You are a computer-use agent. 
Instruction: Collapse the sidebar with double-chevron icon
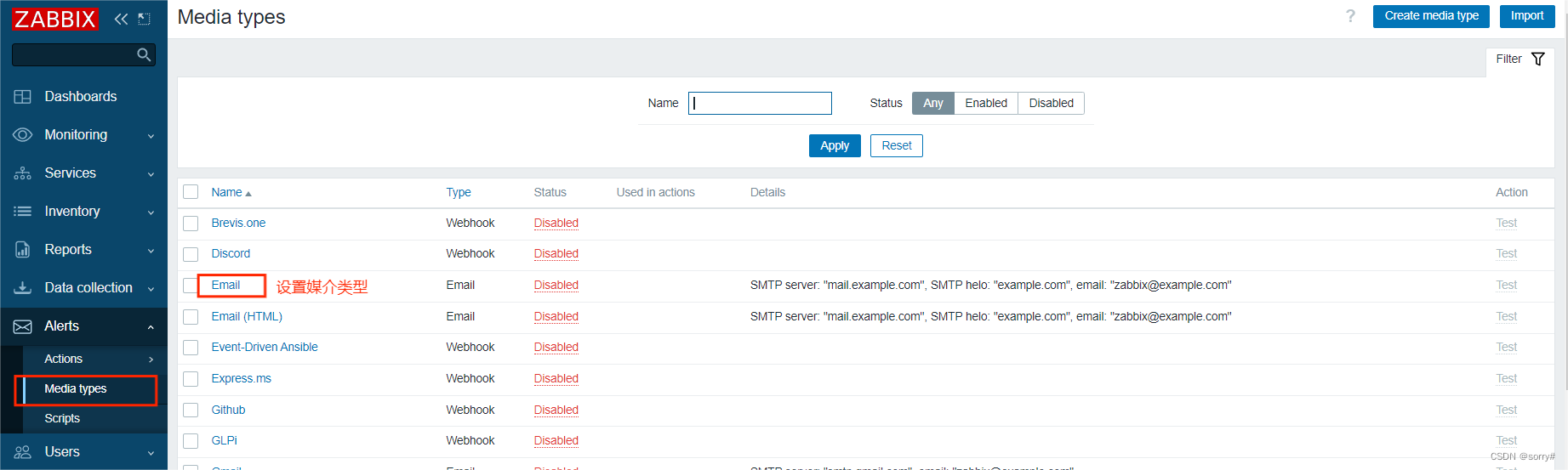pos(121,19)
